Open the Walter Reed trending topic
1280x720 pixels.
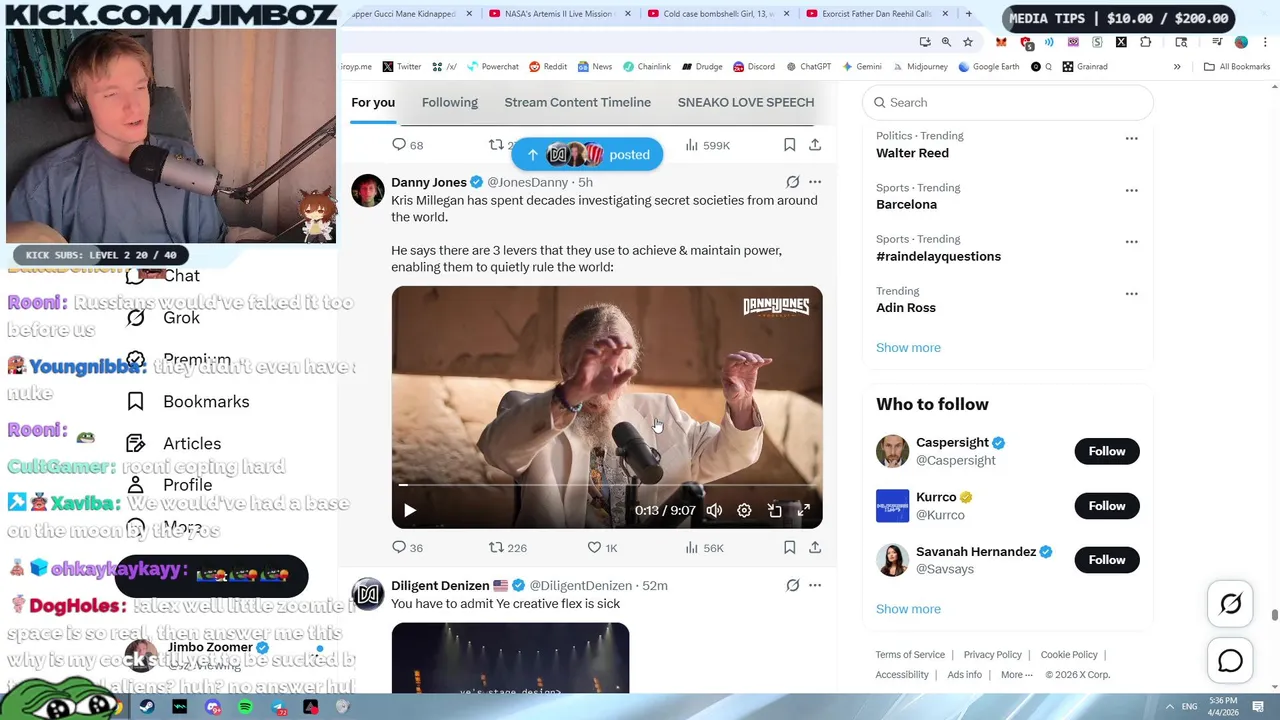pos(912,153)
